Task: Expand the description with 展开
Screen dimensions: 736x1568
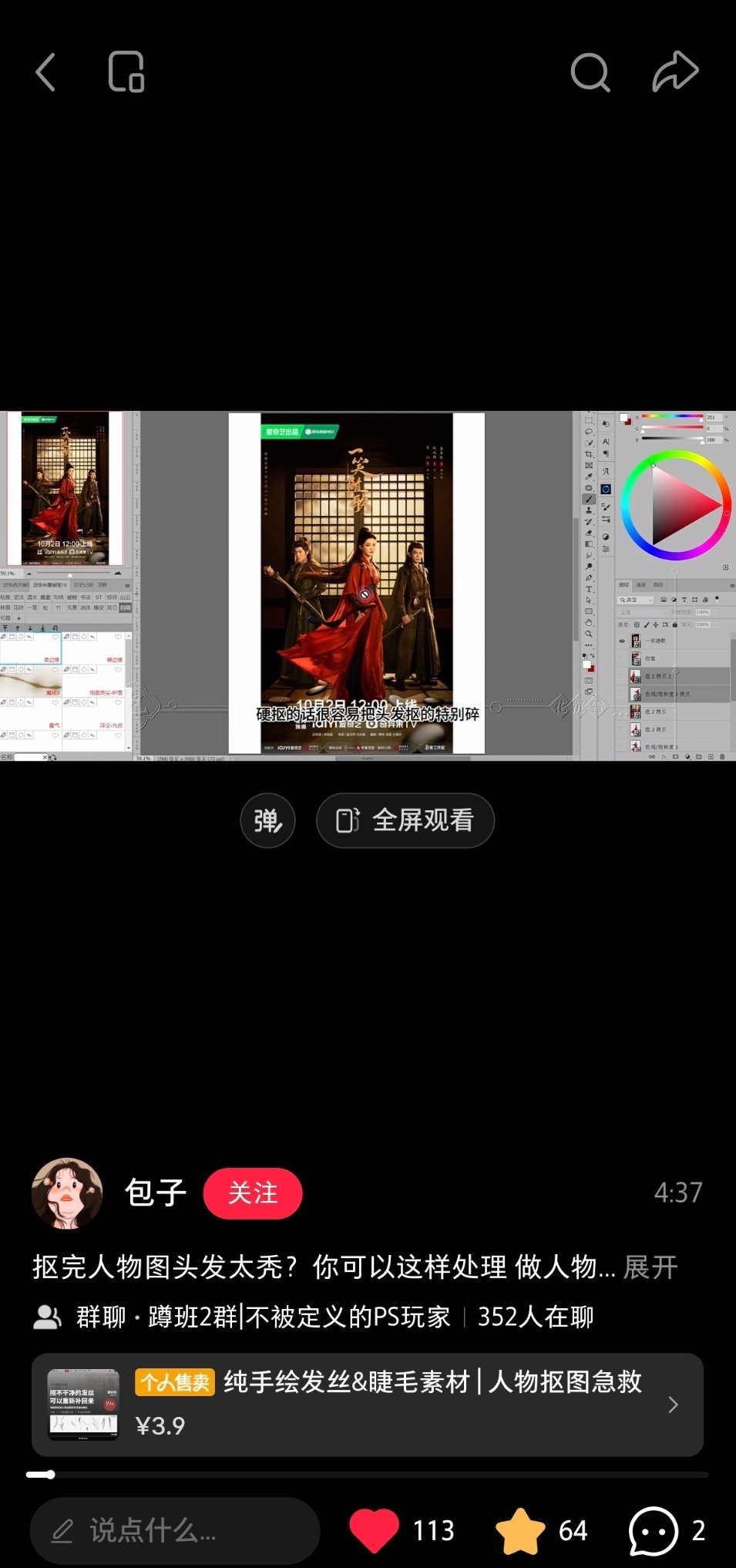Action: pos(650,1267)
